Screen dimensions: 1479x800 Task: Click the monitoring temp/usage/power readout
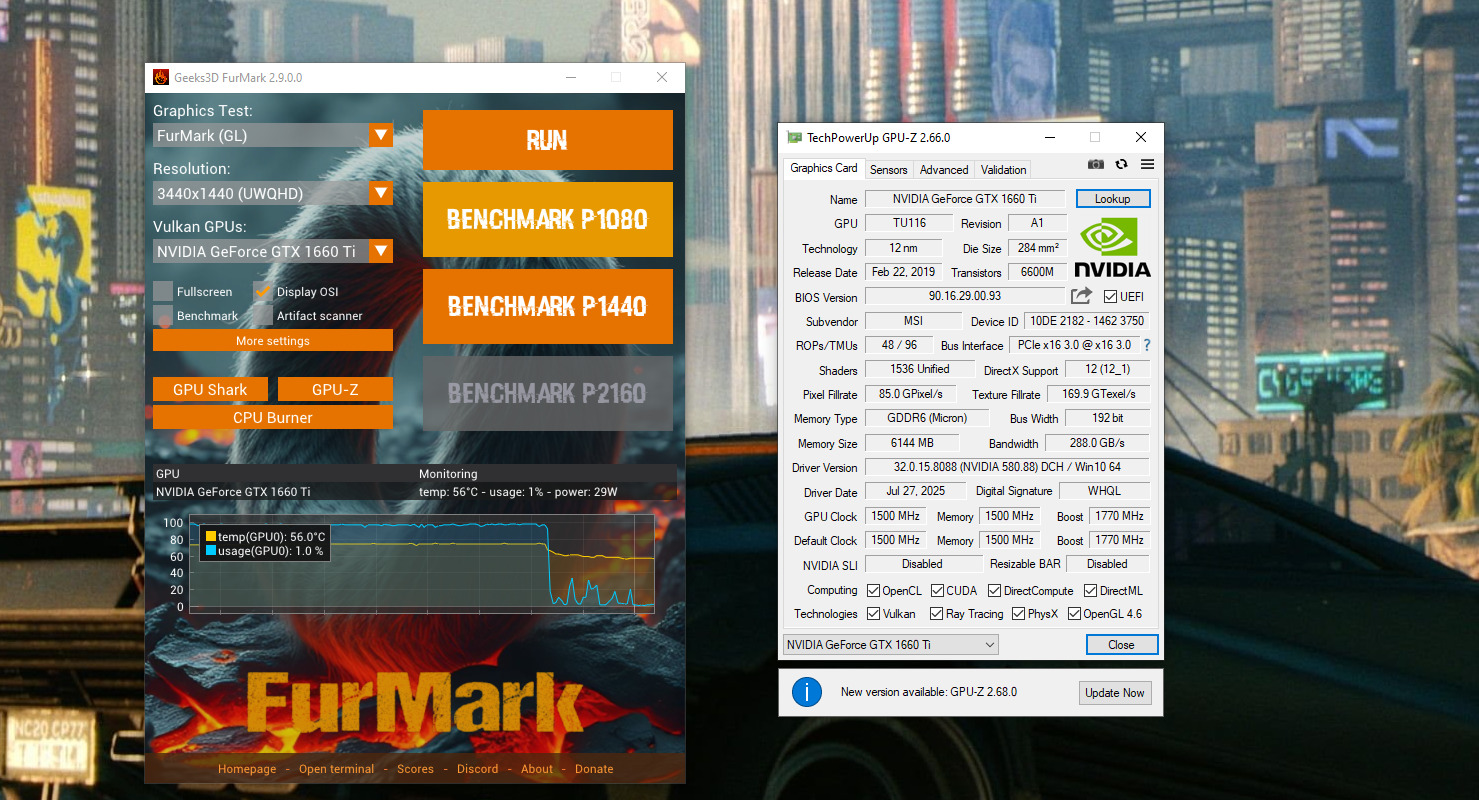tap(518, 492)
